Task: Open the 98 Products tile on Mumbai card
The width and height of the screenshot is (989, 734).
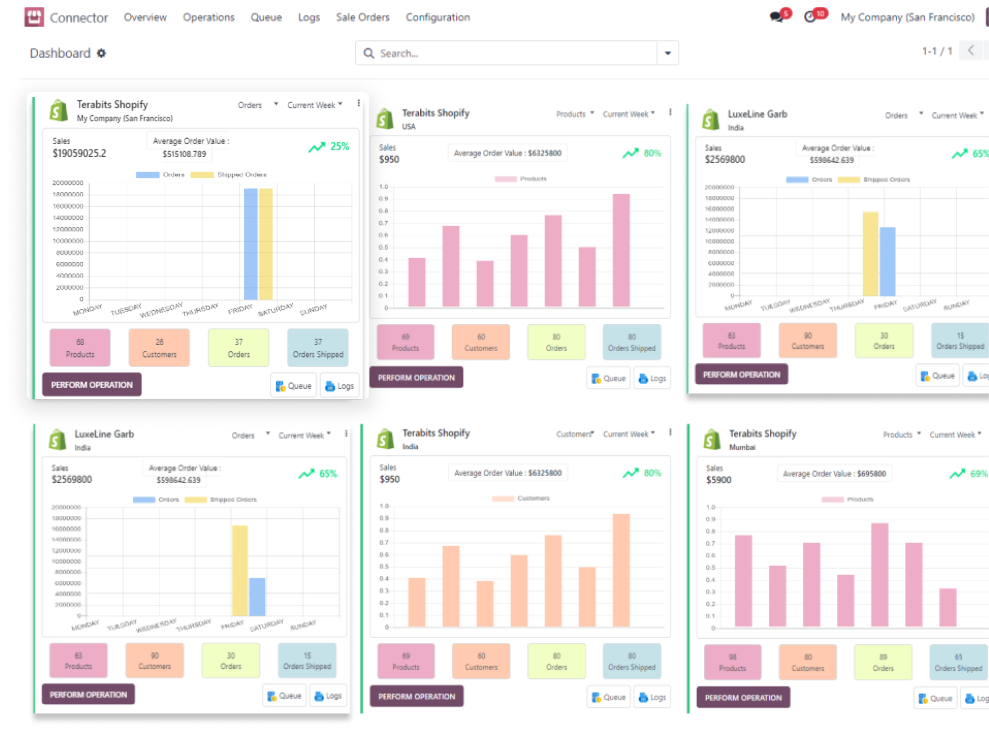Action: tap(732, 662)
